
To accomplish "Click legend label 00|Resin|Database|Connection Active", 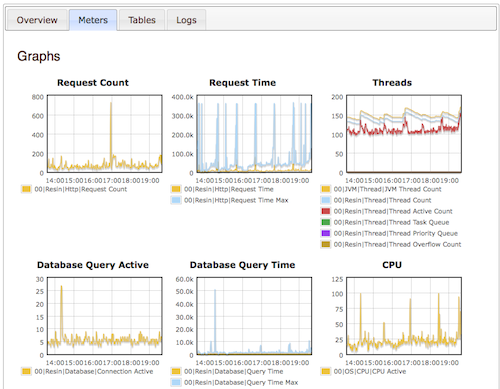I will point(94,371).
